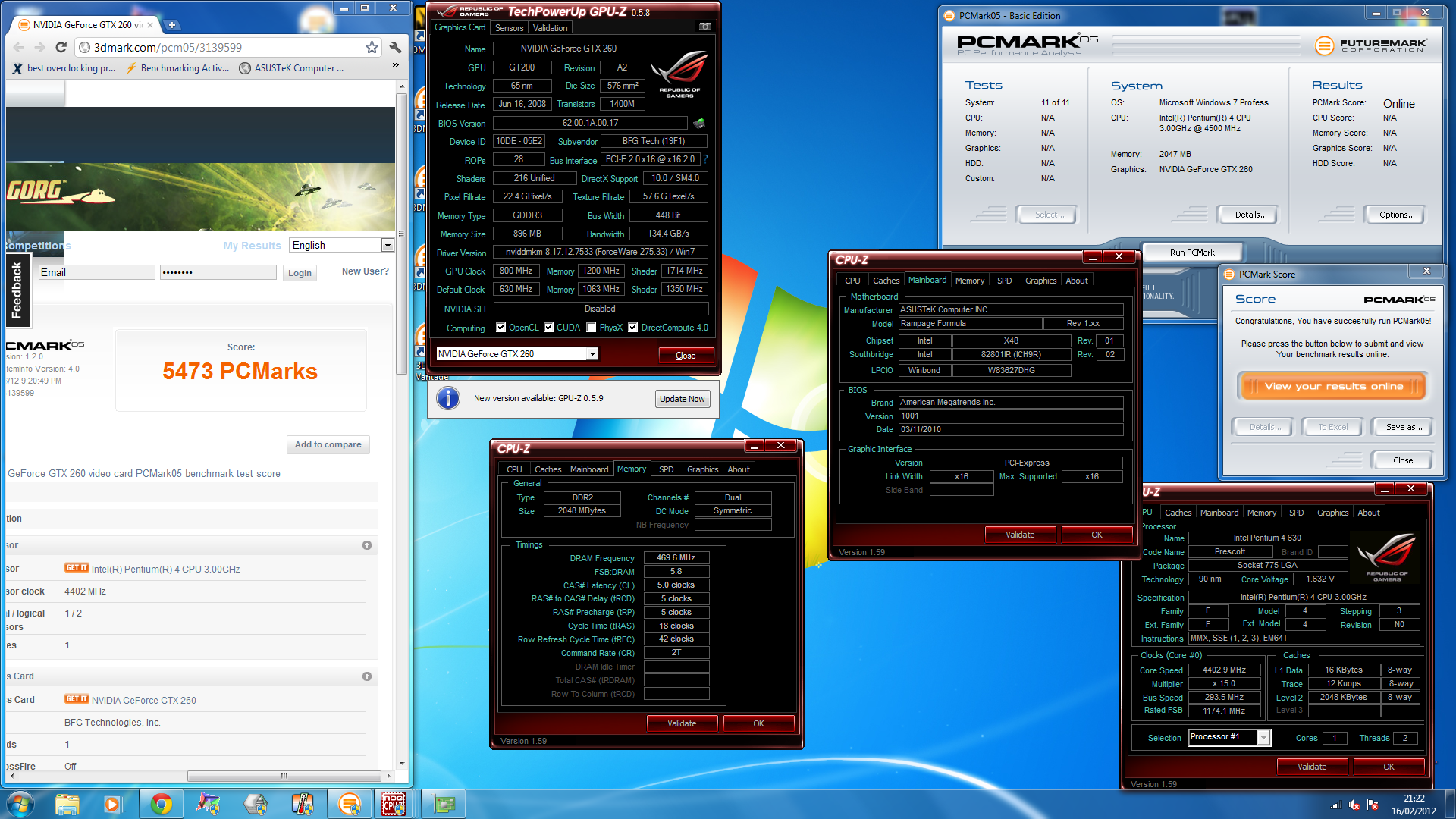The height and width of the screenshot is (819, 1456).
Task: Click Add to compare
Action: [328, 444]
